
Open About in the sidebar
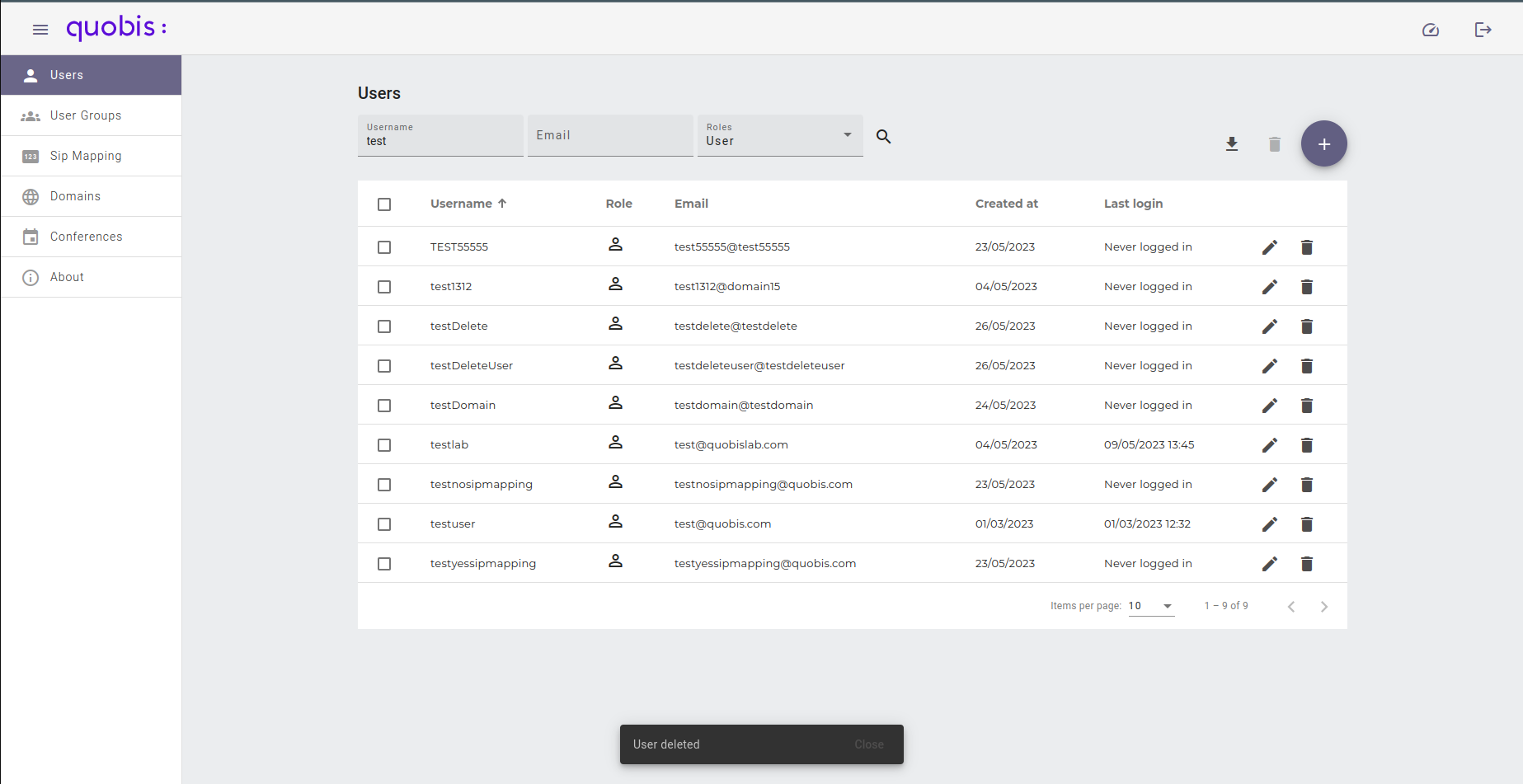point(91,277)
